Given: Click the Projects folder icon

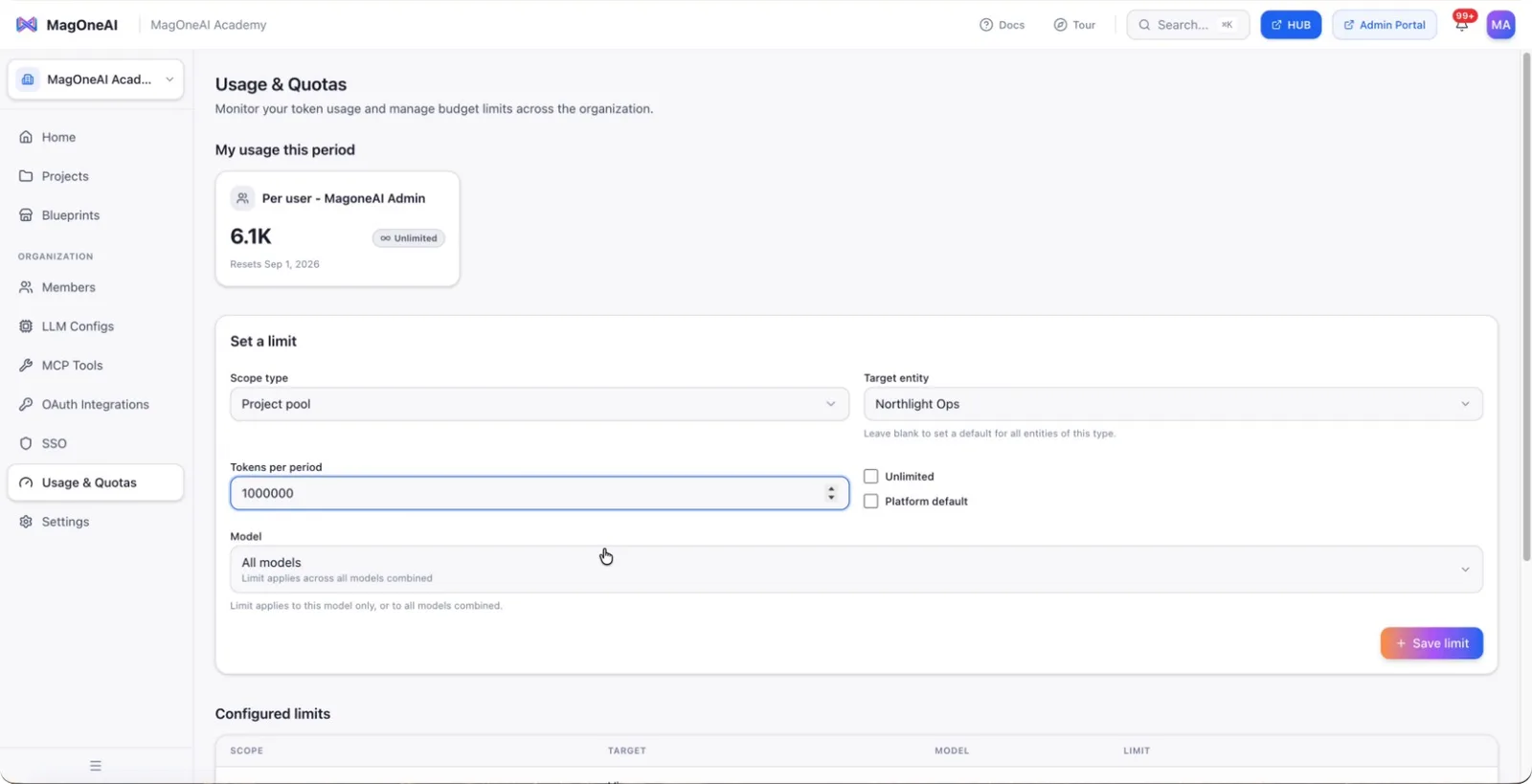Looking at the screenshot, I should pos(26,176).
